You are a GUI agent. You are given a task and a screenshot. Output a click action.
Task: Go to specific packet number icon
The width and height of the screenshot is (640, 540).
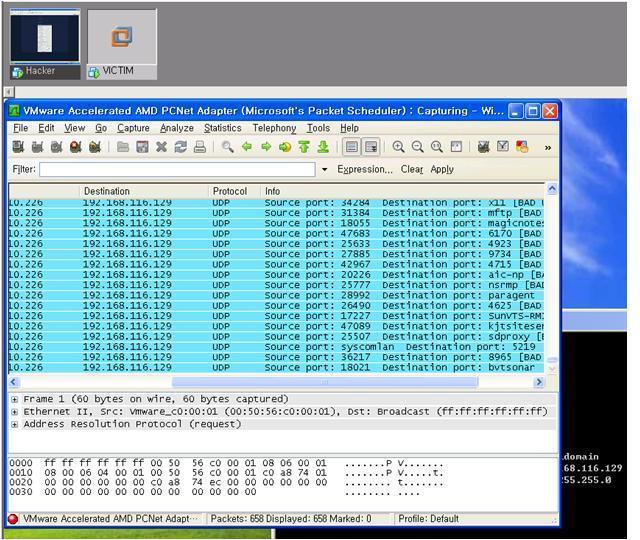coord(285,147)
